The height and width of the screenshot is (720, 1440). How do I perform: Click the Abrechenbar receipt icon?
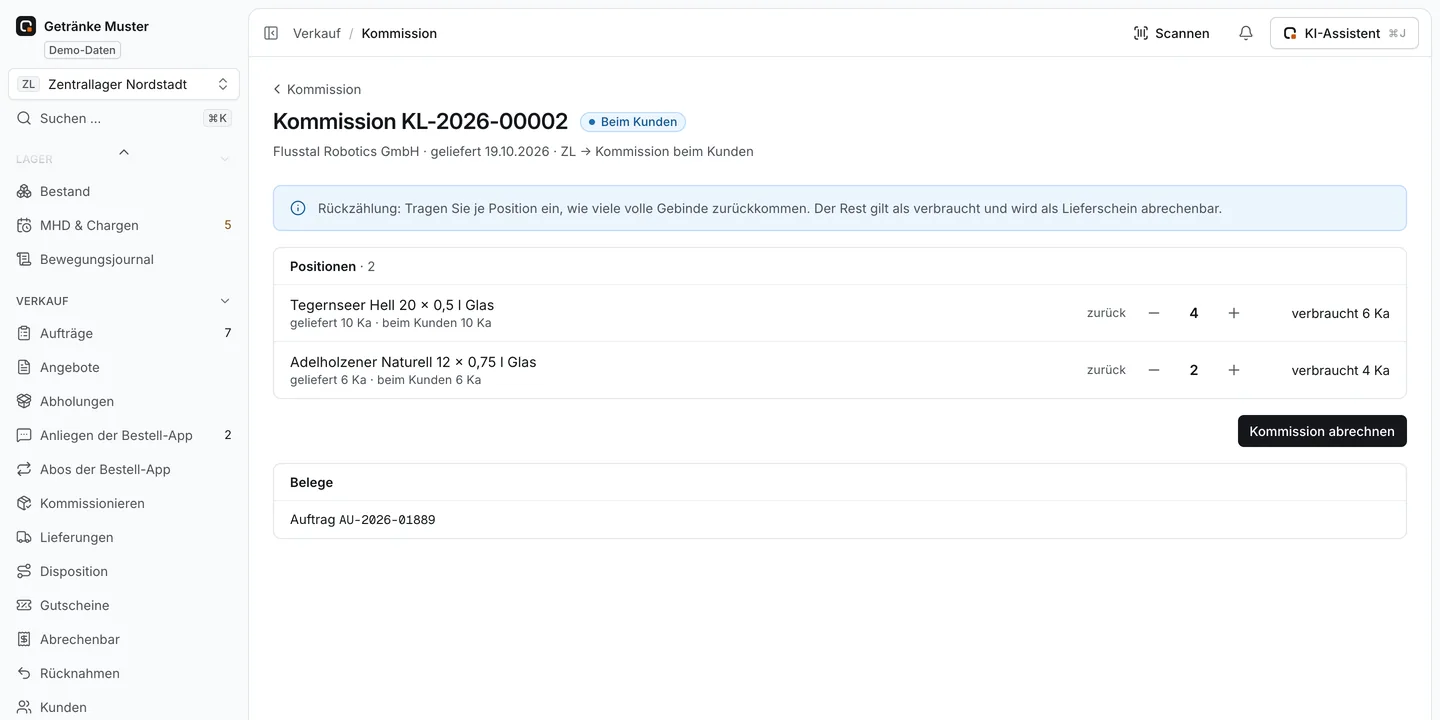pos(25,639)
